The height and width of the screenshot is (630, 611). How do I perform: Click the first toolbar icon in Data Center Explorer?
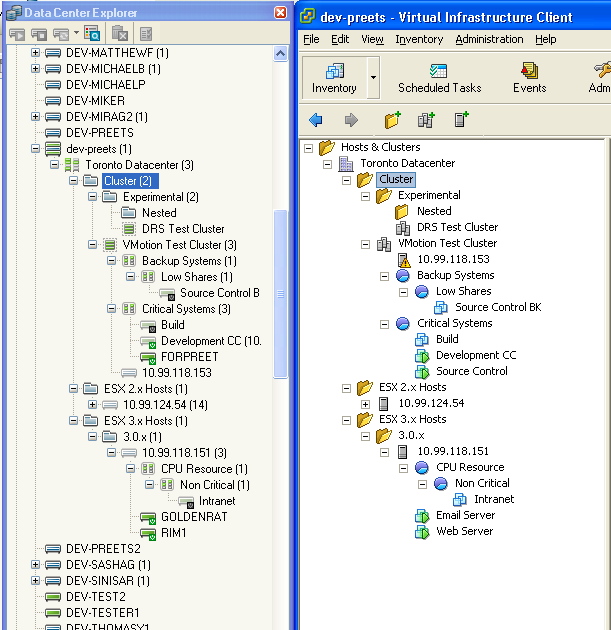pos(17,35)
